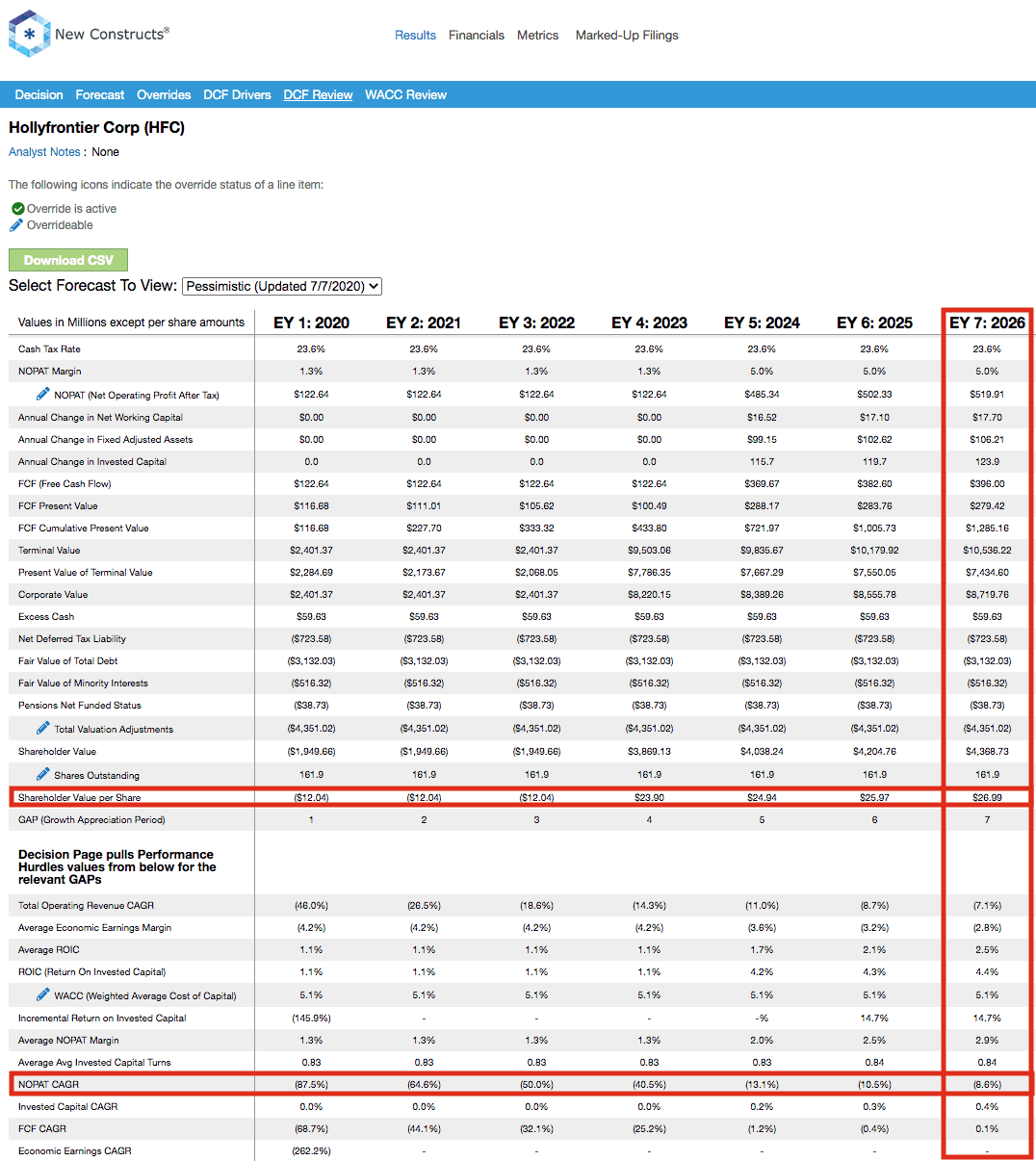The height and width of the screenshot is (1161, 1036).
Task: Click the (46.0%) revenue CAGR cell
Action: pos(311,906)
